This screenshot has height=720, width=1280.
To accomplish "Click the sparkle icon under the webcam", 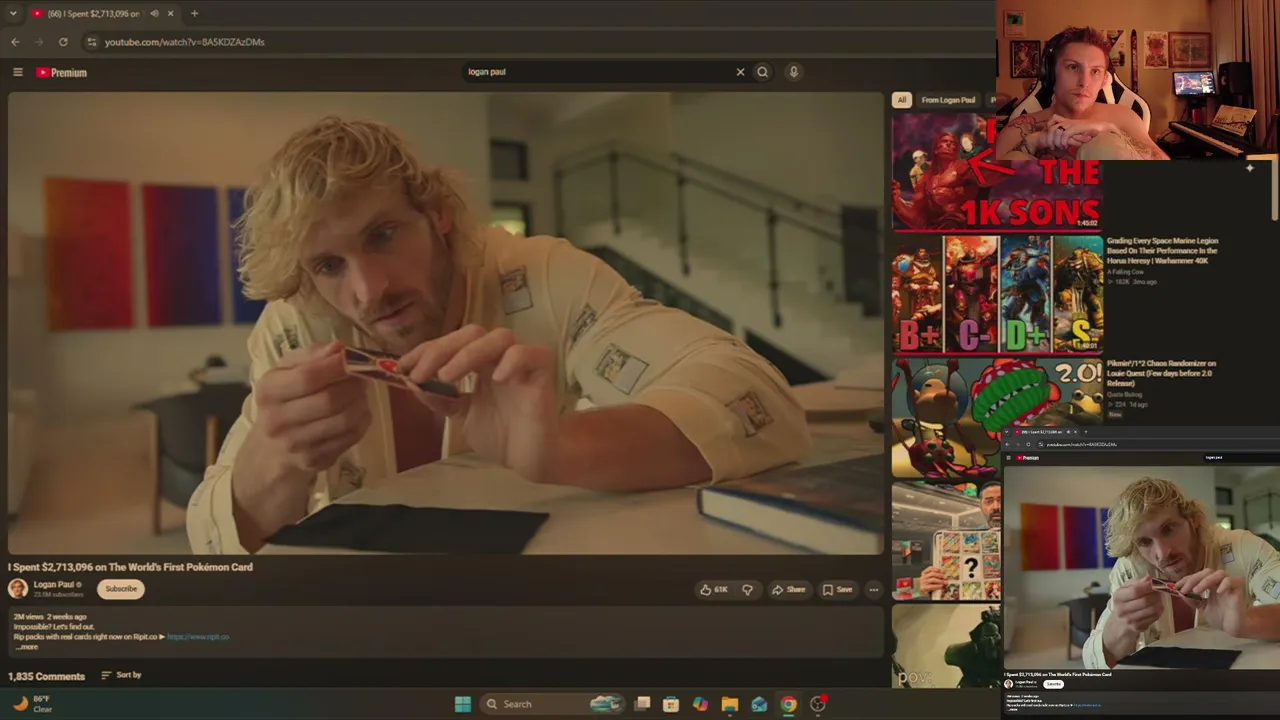I will tap(1249, 168).
